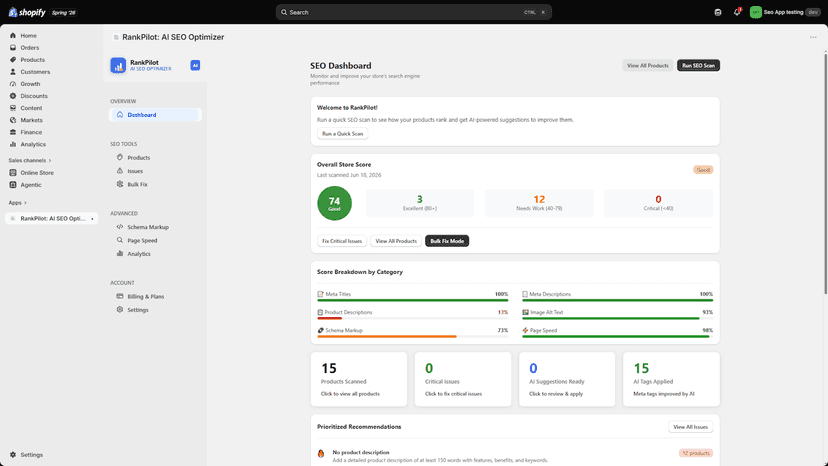Open the Seo App testing account menu

785,12
